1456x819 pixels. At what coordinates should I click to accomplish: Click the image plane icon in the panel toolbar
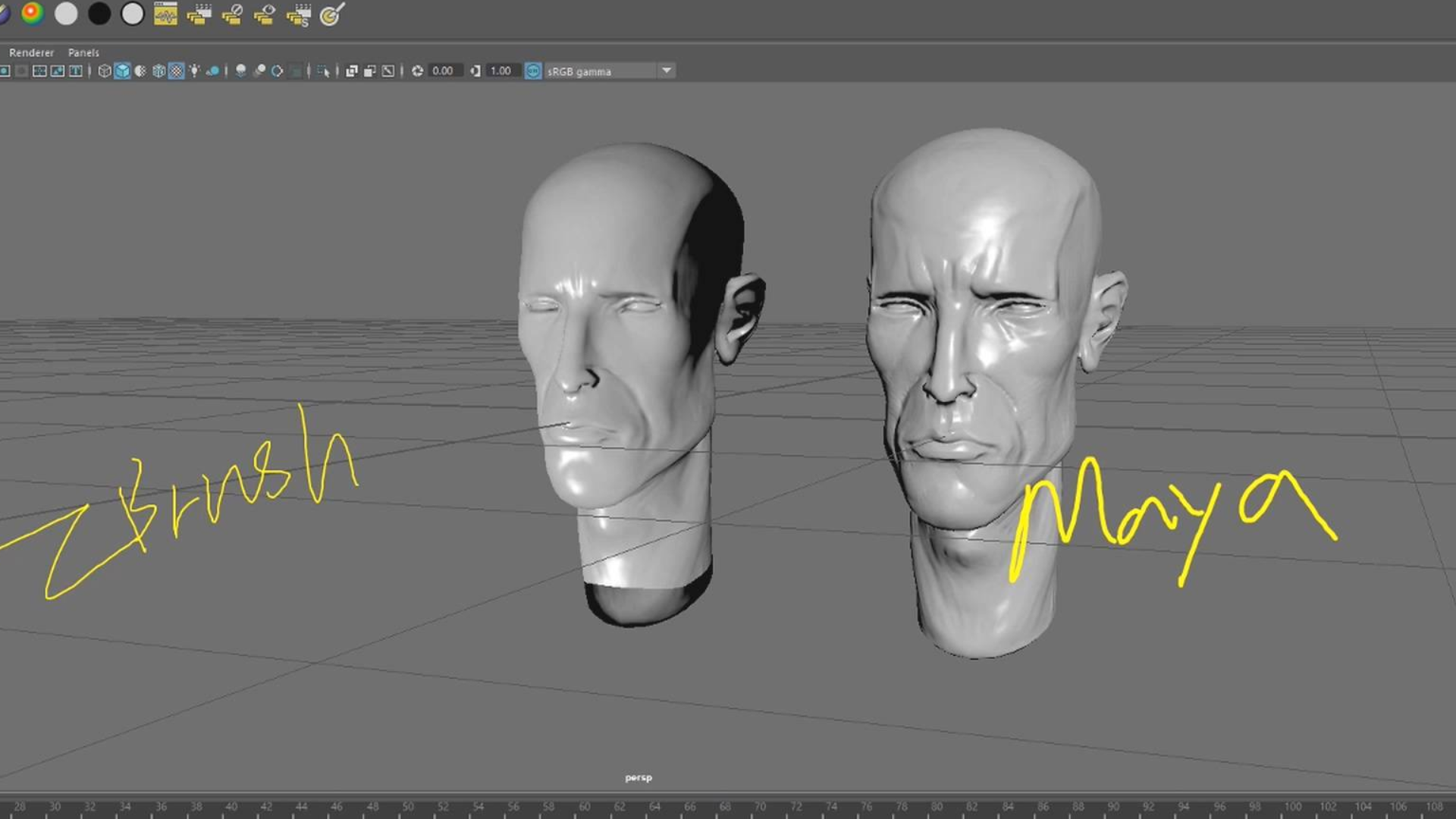point(58,71)
